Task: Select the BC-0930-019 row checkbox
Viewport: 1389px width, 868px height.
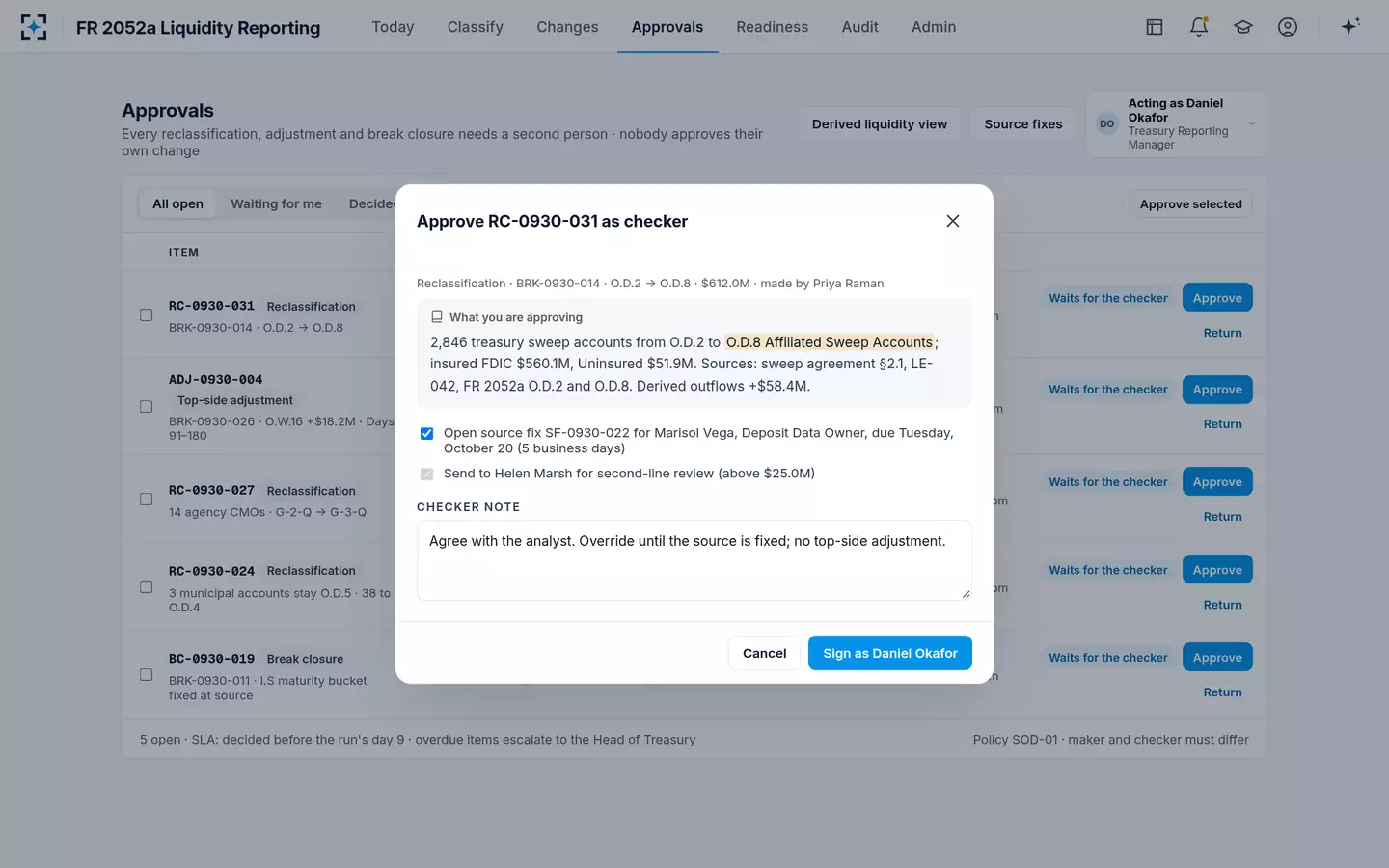Action: coord(147,675)
